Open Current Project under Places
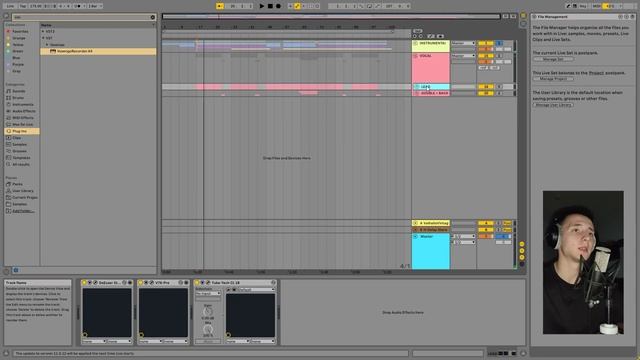Viewport: 640px width, 360px height. click(x=24, y=197)
